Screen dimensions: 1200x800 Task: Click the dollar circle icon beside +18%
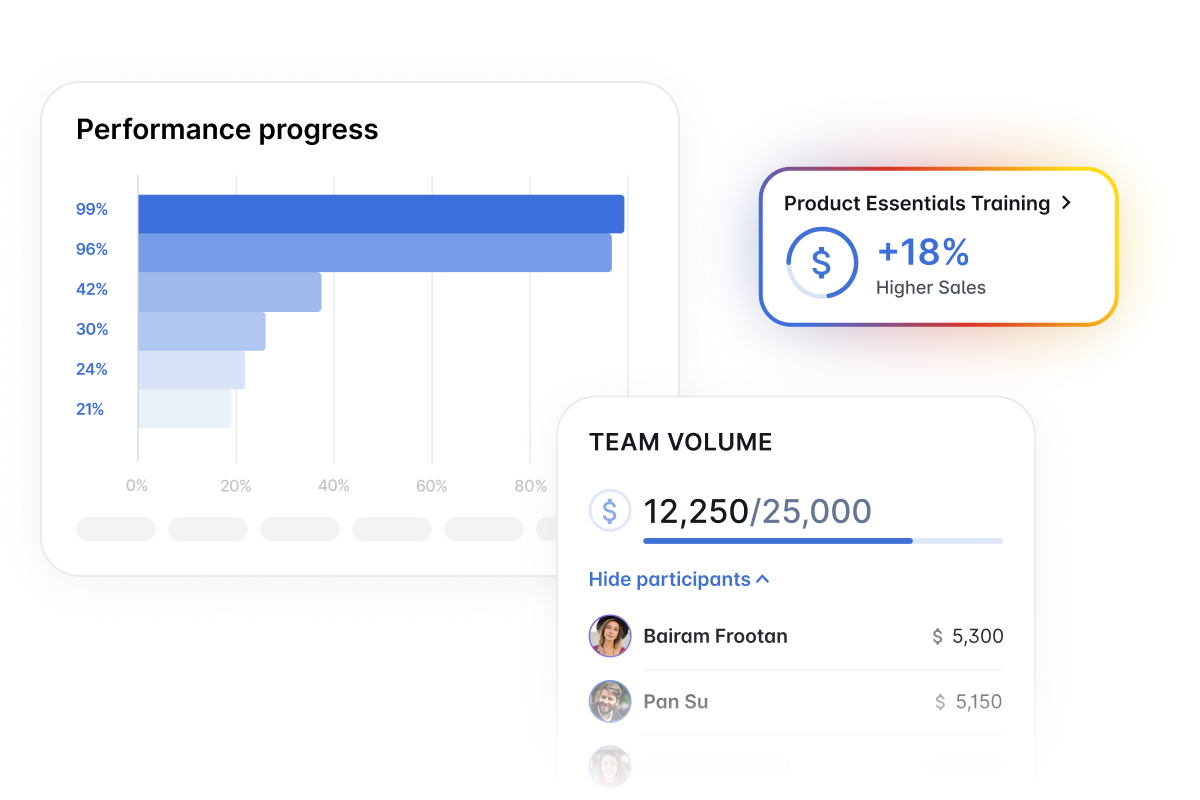pos(821,263)
